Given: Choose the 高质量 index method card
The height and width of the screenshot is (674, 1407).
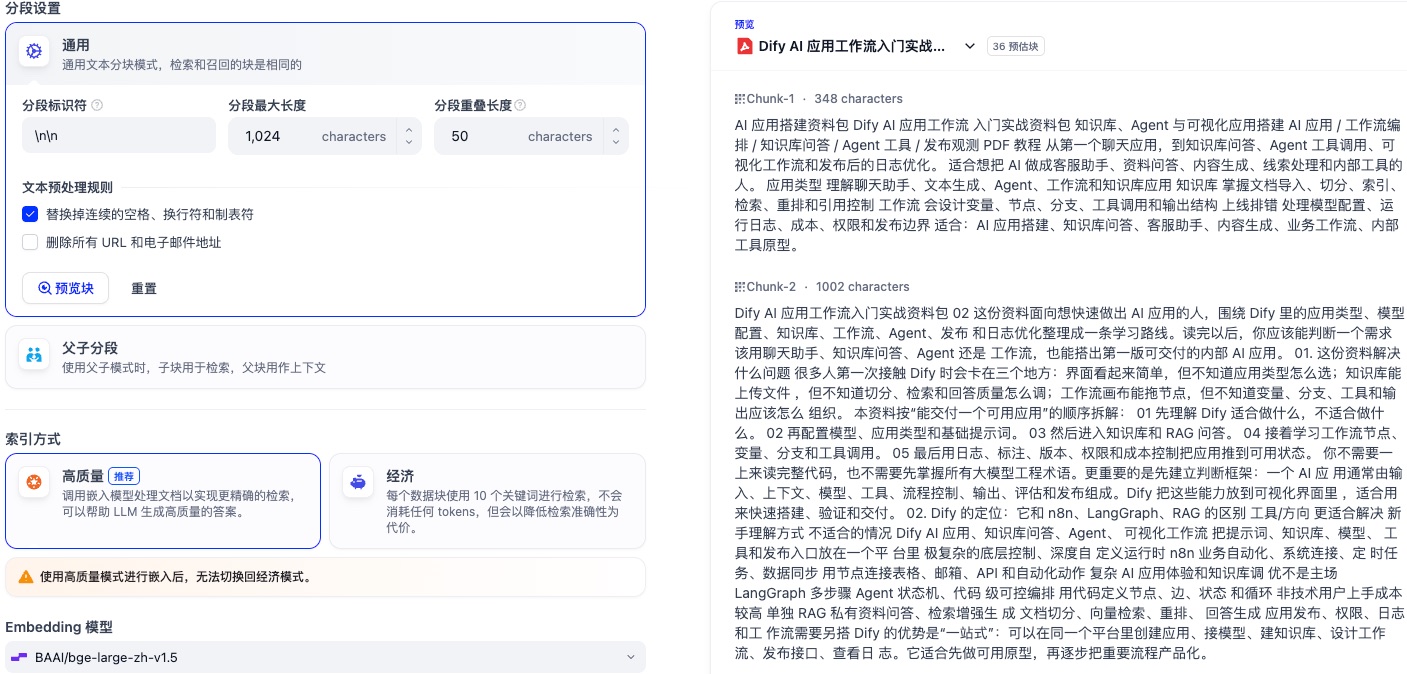Looking at the screenshot, I should [x=163, y=501].
